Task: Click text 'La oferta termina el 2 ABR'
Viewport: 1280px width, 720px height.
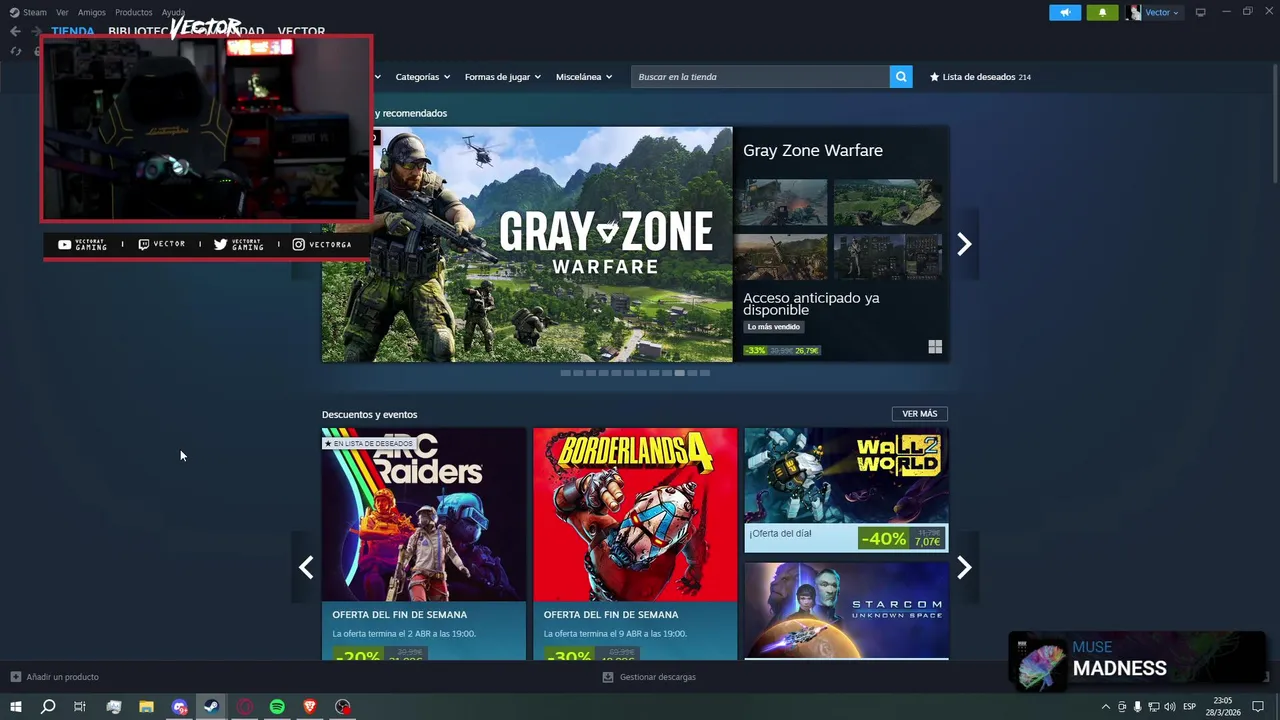Action: click(404, 634)
